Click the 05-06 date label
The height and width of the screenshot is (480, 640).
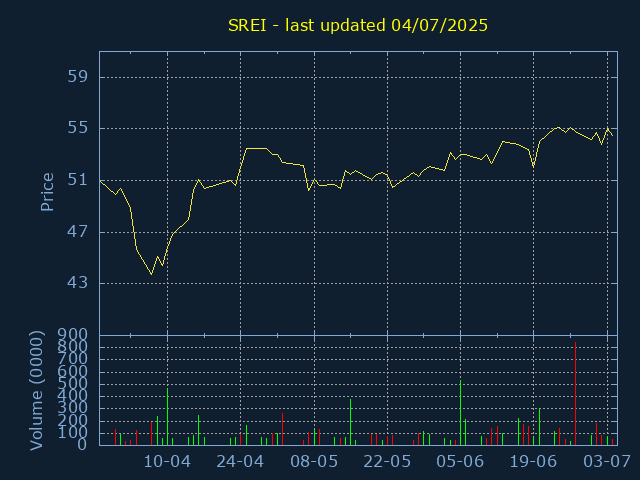(x=460, y=462)
